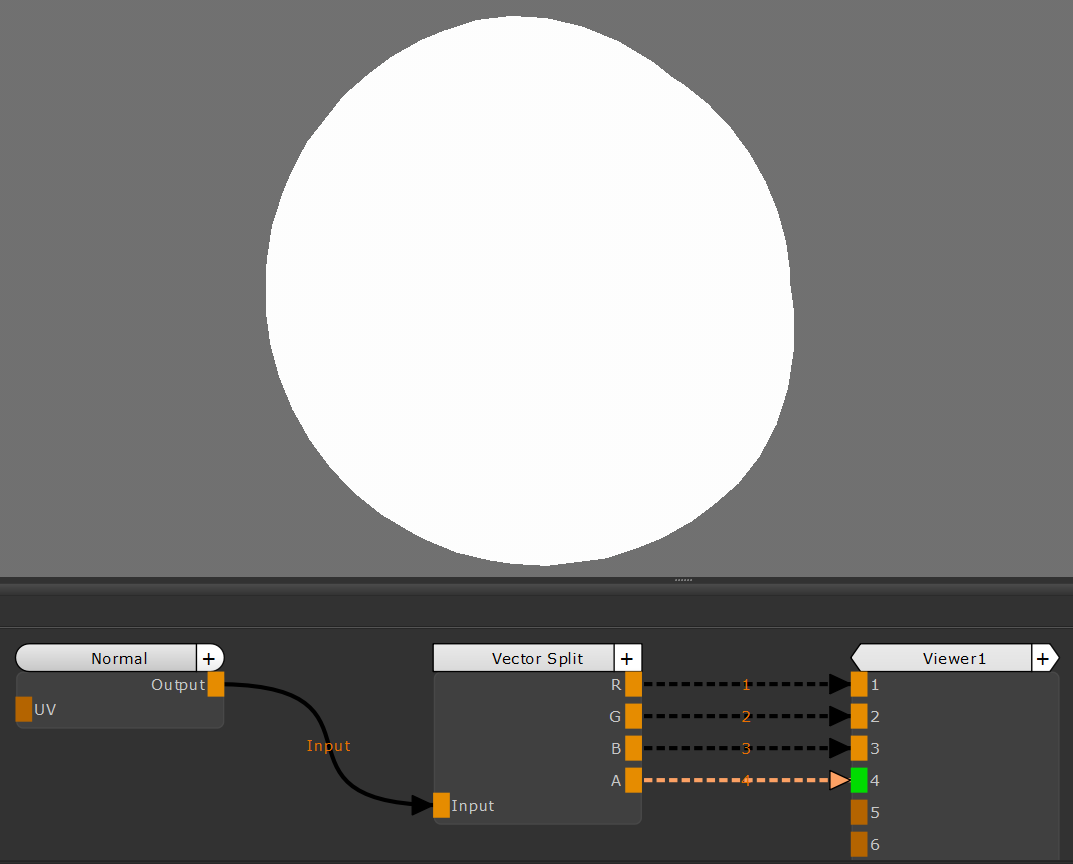The width and height of the screenshot is (1073, 864).
Task: Click the Normal node UV input port
Action: pos(24,709)
